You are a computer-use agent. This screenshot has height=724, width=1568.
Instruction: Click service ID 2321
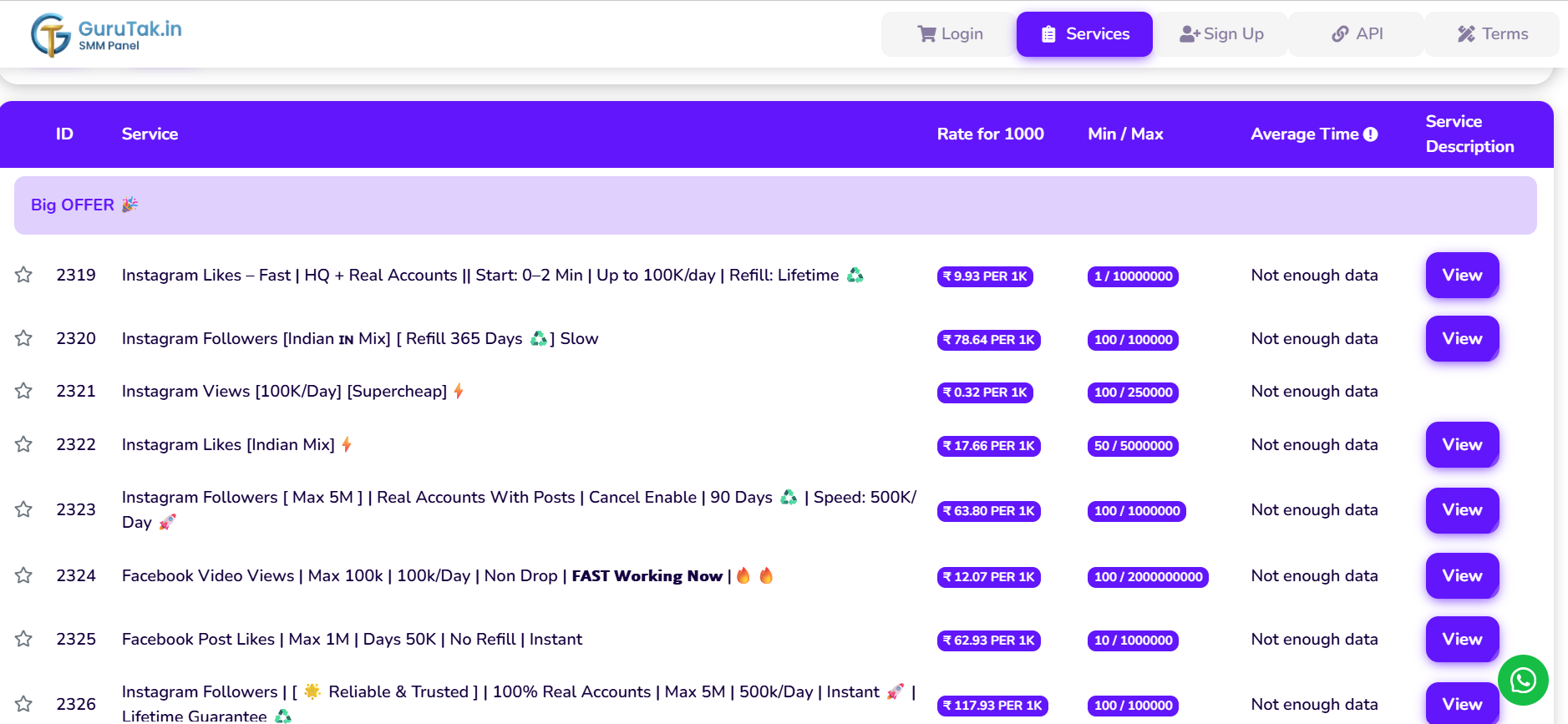coord(76,391)
